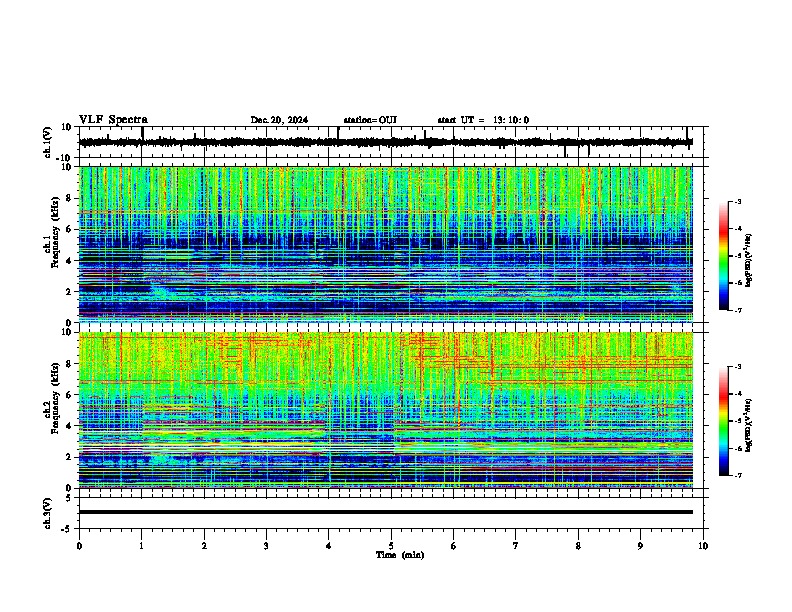Click the 'station=OUI' label

(x=370, y=120)
